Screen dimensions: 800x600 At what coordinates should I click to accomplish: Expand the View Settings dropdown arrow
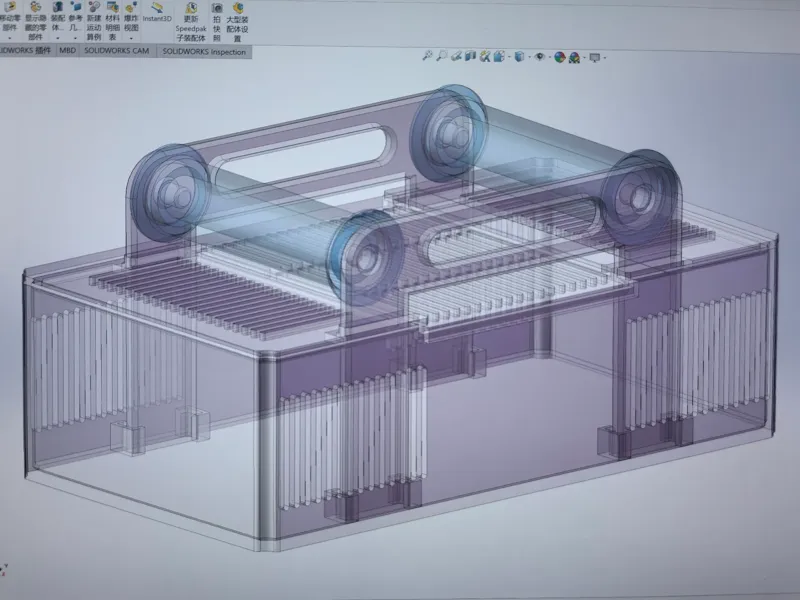pos(605,58)
